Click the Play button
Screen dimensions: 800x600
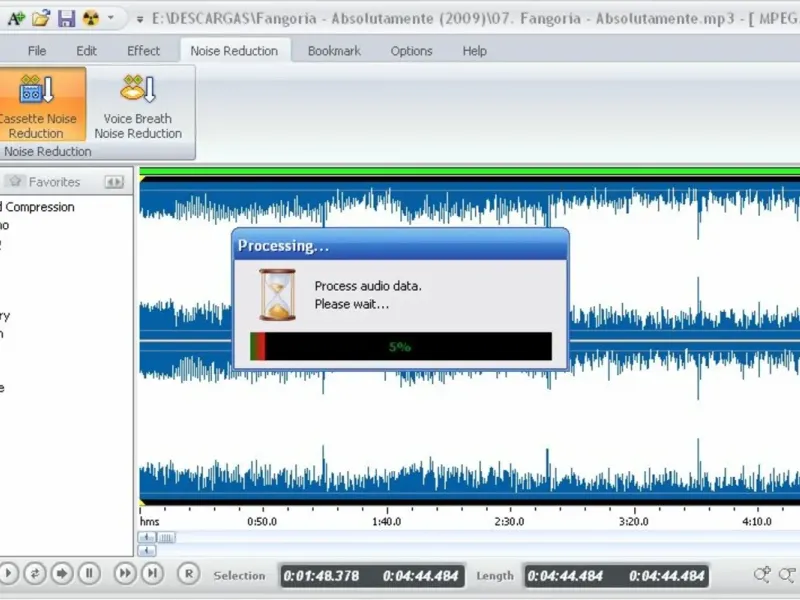click(8, 574)
